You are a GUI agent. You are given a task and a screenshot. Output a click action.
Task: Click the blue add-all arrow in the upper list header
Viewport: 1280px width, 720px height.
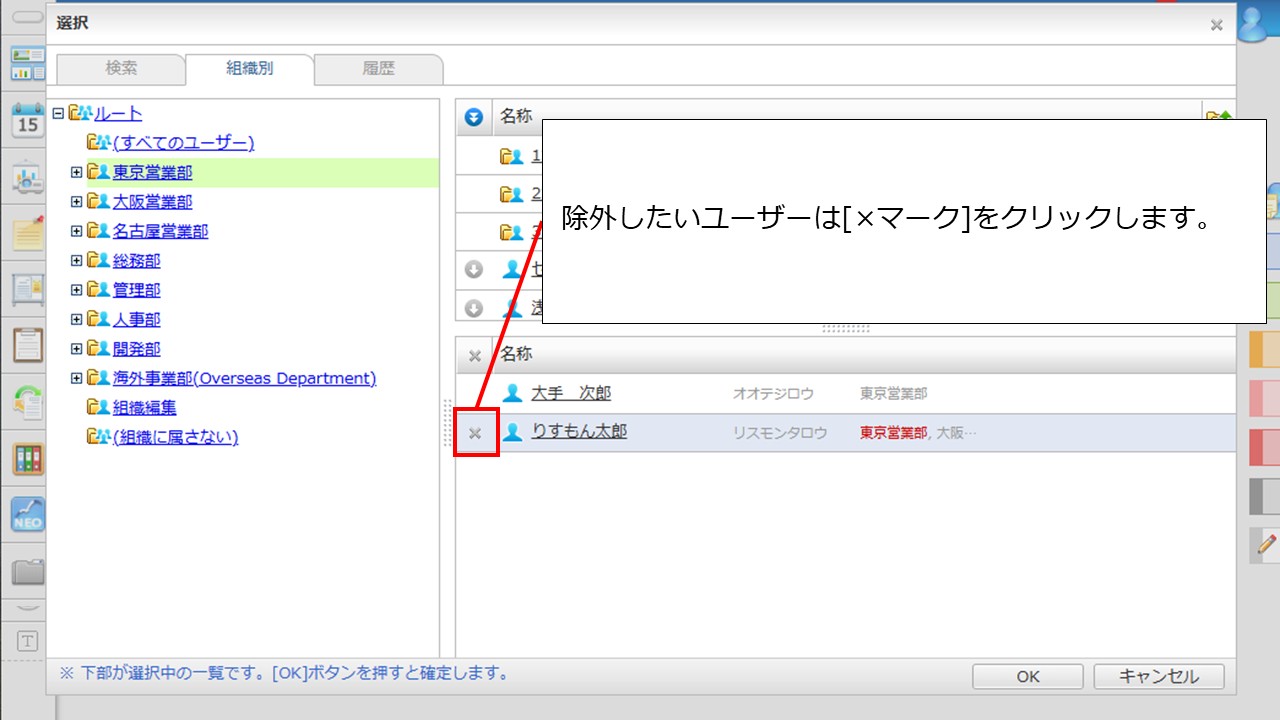(474, 118)
